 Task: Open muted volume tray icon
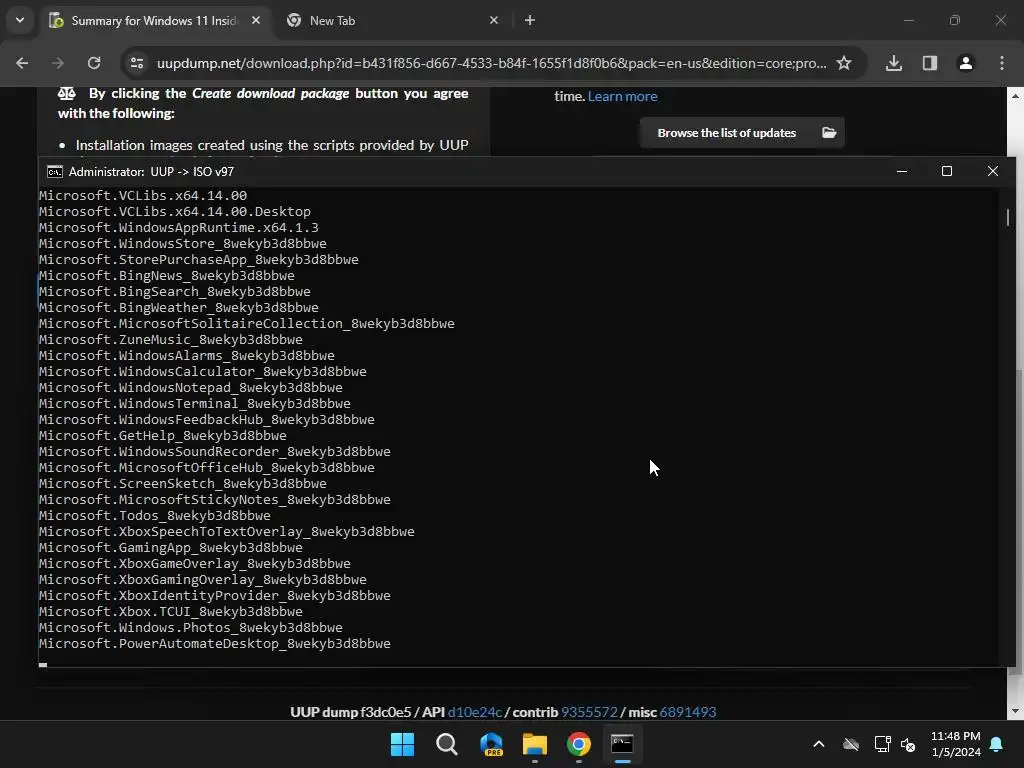908,744
